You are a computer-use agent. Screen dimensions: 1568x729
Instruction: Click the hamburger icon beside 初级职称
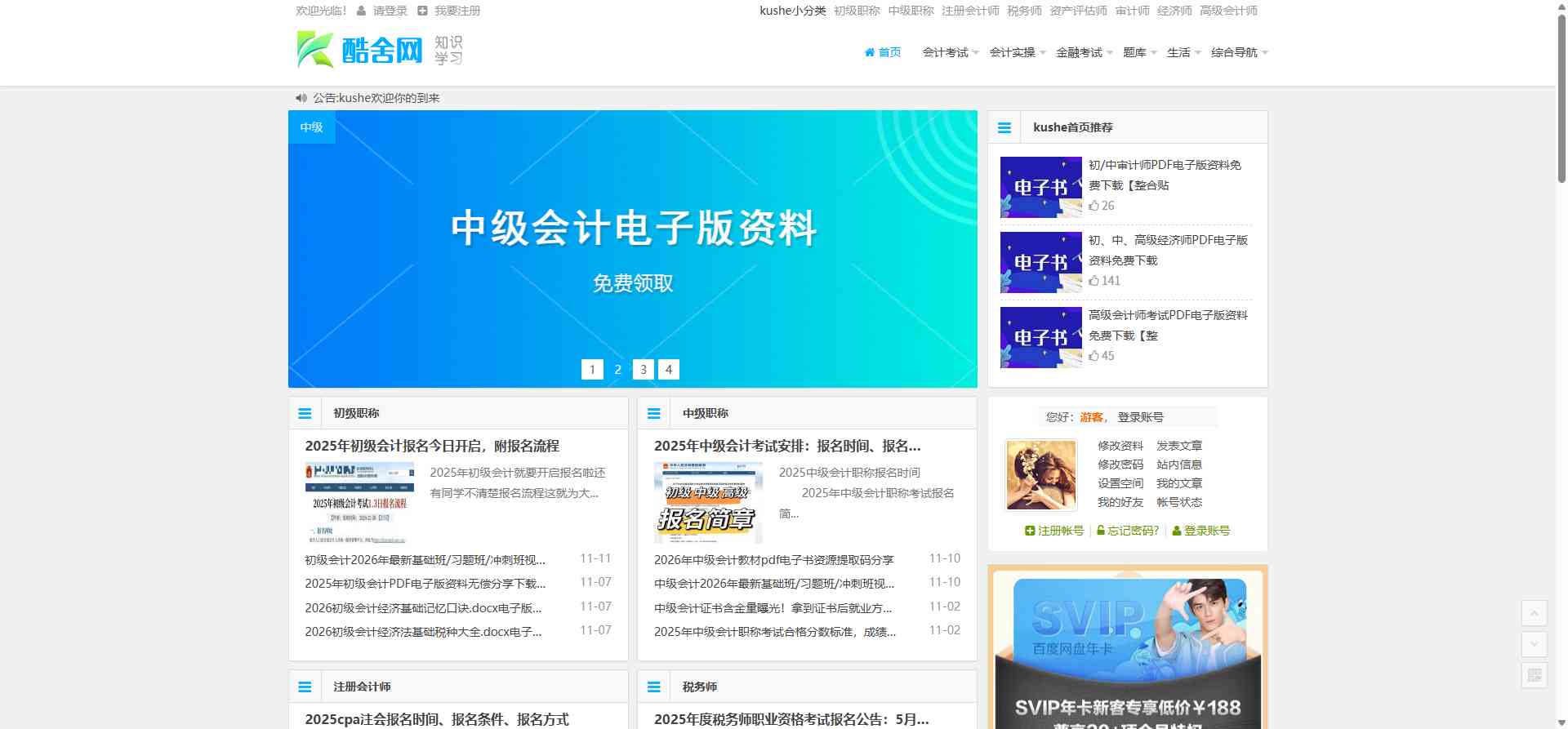305,414
